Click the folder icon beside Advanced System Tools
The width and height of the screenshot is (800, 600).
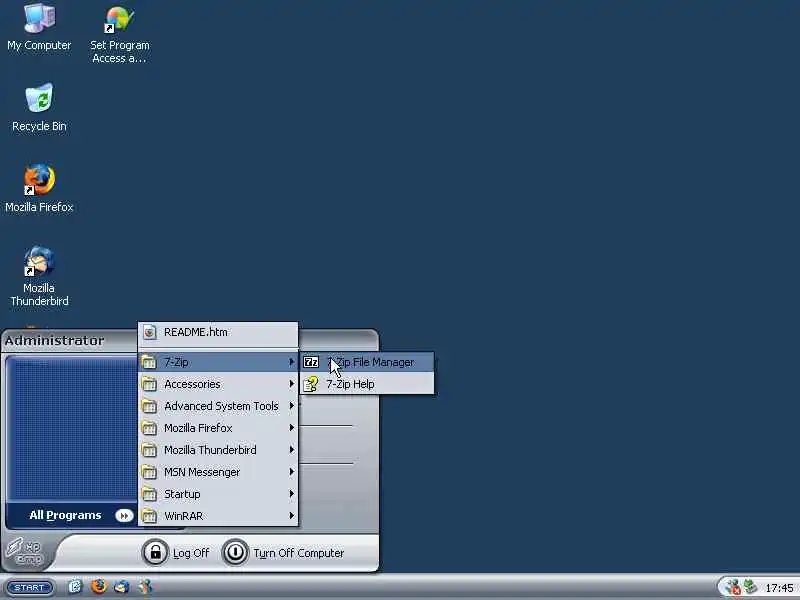(149, 406)
